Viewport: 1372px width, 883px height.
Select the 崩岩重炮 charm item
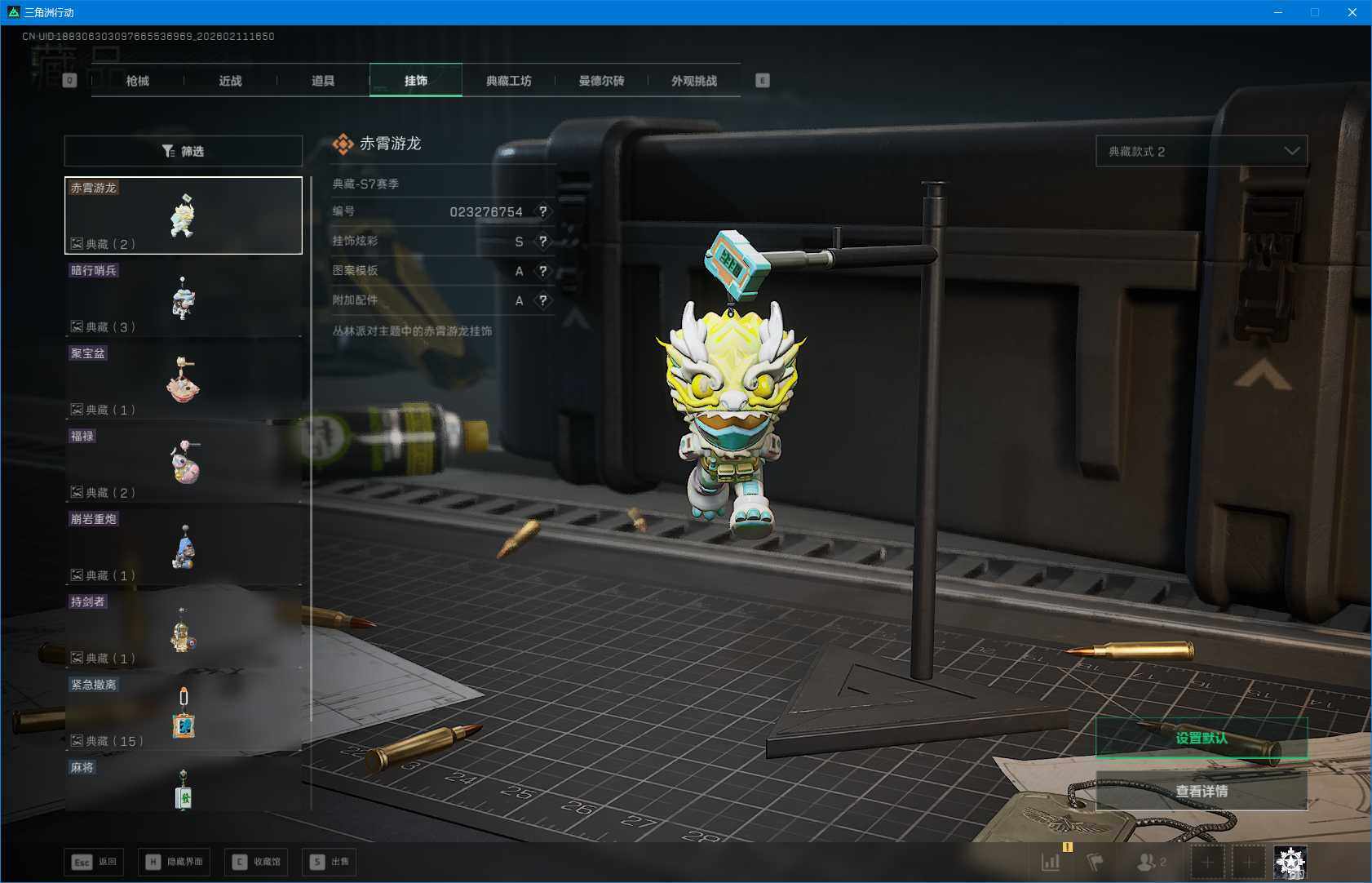point(184,547)
